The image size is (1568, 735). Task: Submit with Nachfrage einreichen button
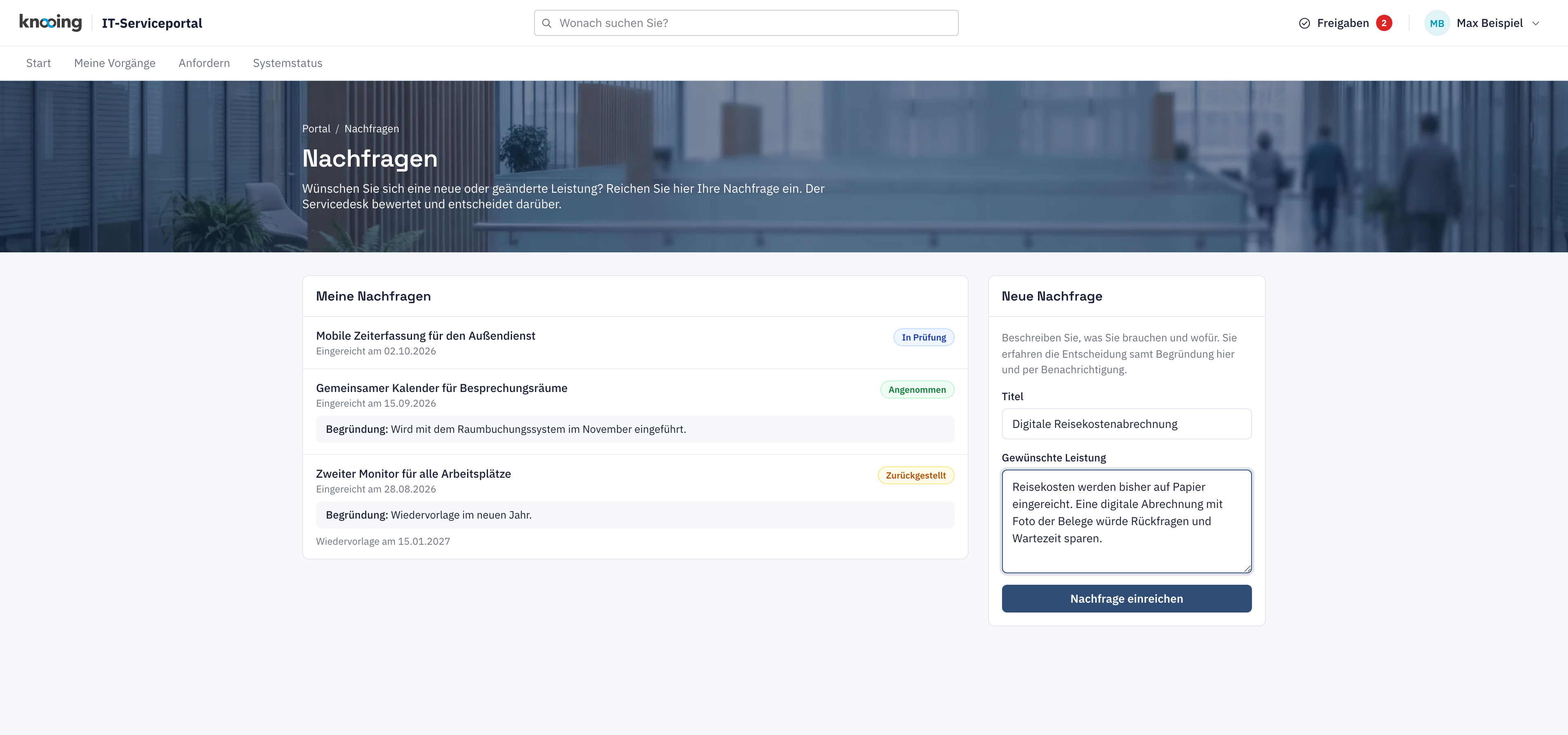(1127, 599)
